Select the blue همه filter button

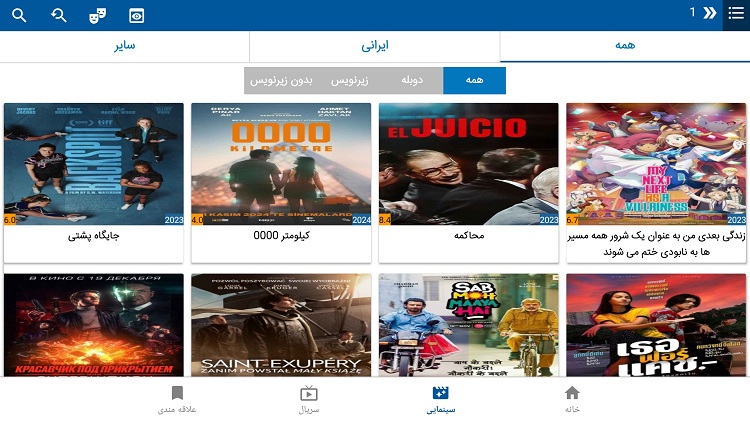(474, 80)
